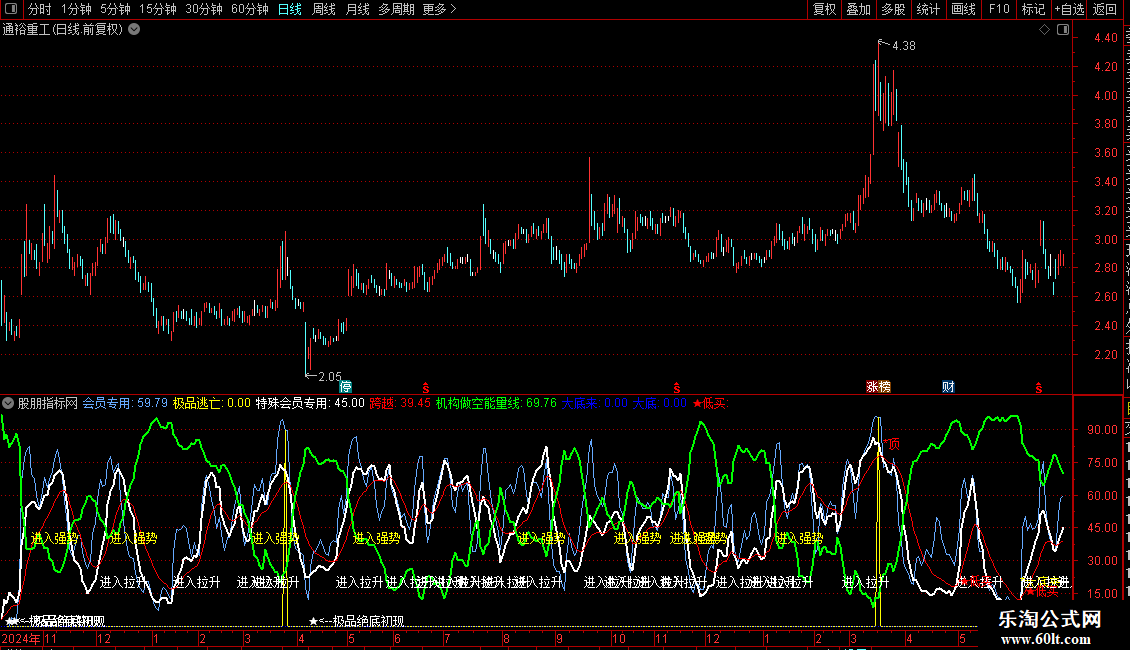This screenshot has width=1130, height=650.
Task: Click the ★低买 indicator label in header
Action: click(x=710, y=404)
